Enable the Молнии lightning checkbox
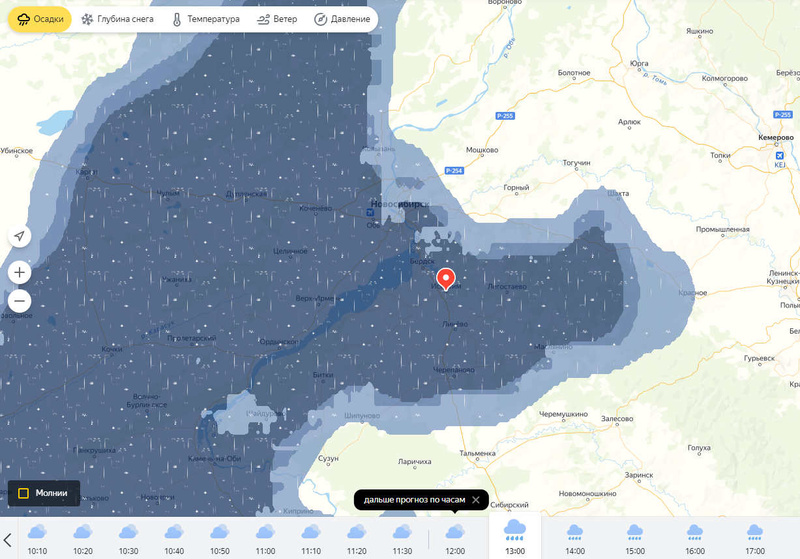Screen dimensions: 800x559 24,493
